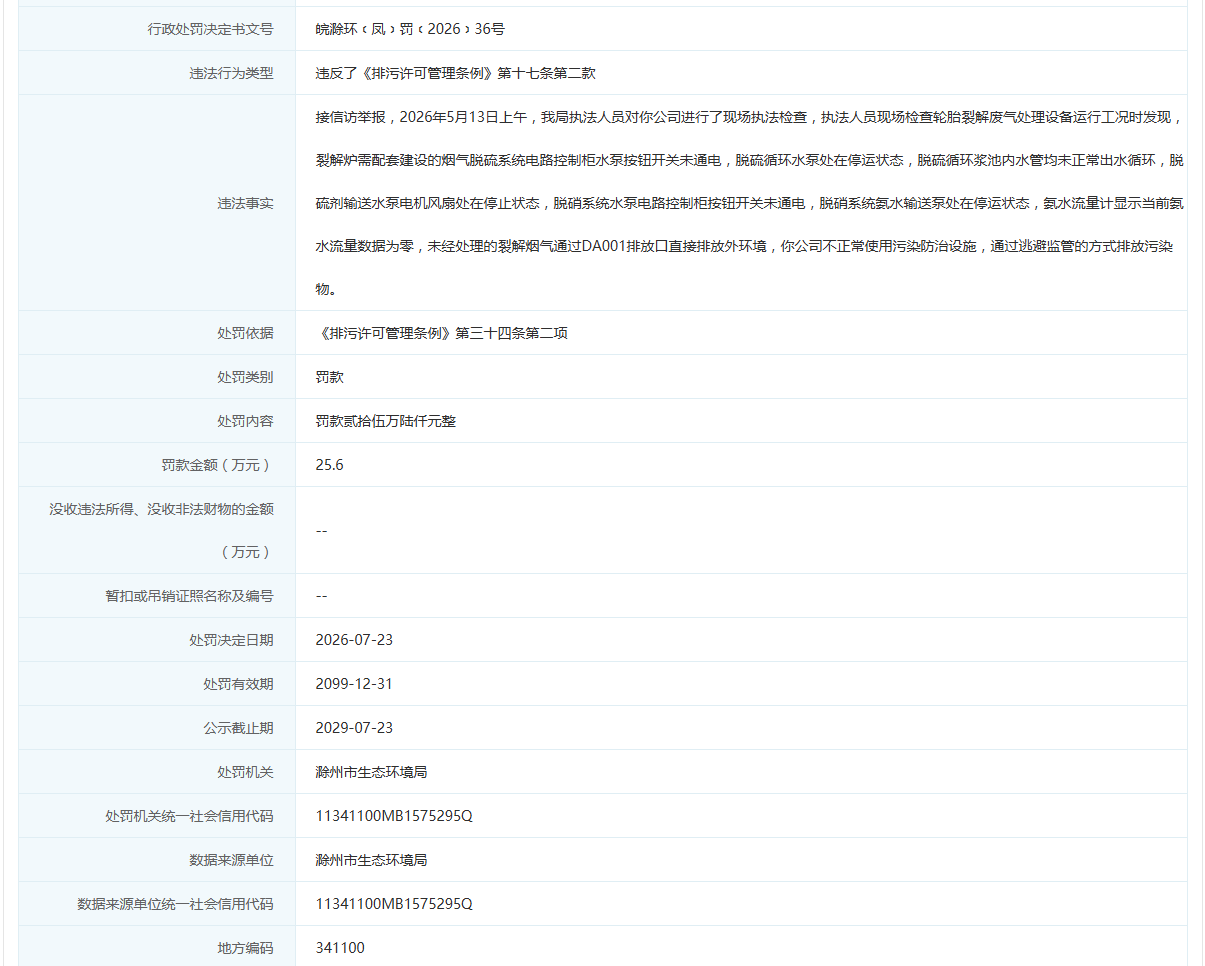1205x966 pixels.
Task: Click the 暂扣或吊销证照名称及编号 label
Action: coord(189,596)
